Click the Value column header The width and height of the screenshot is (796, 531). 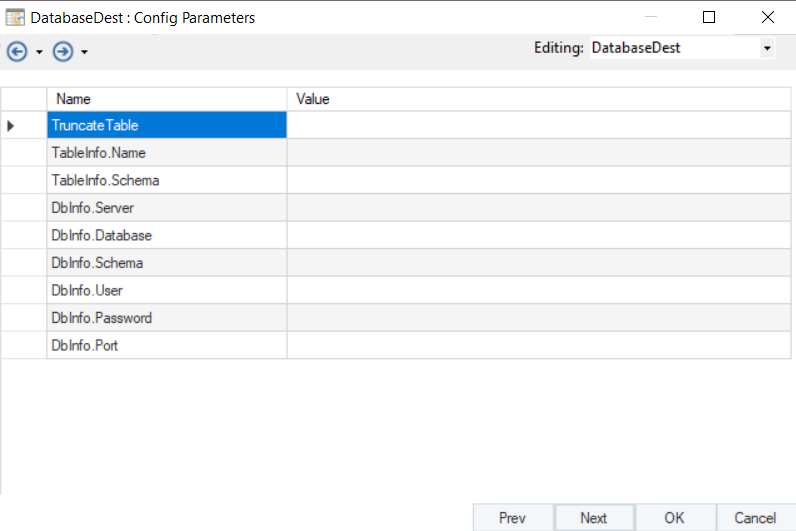pos(540,99)
